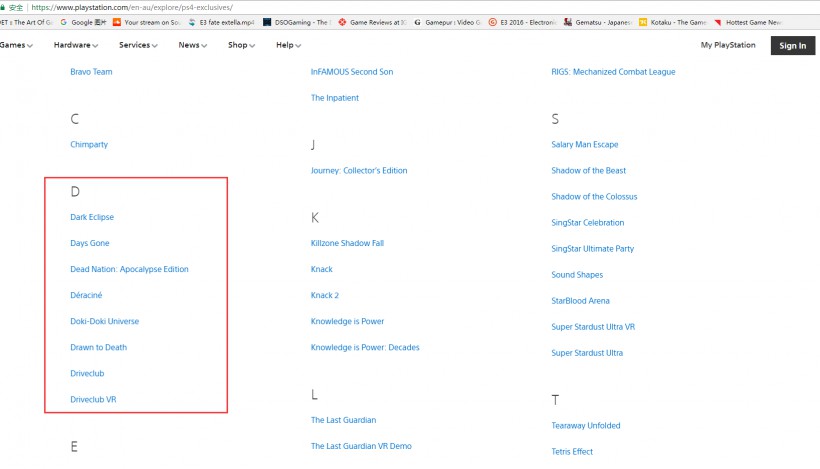
Task: Click the Sign In button
Action: (792, 45)
